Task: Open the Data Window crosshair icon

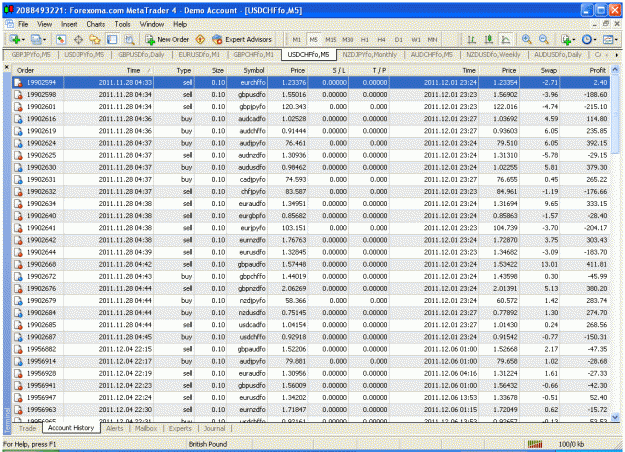Action: coord(79,39)
